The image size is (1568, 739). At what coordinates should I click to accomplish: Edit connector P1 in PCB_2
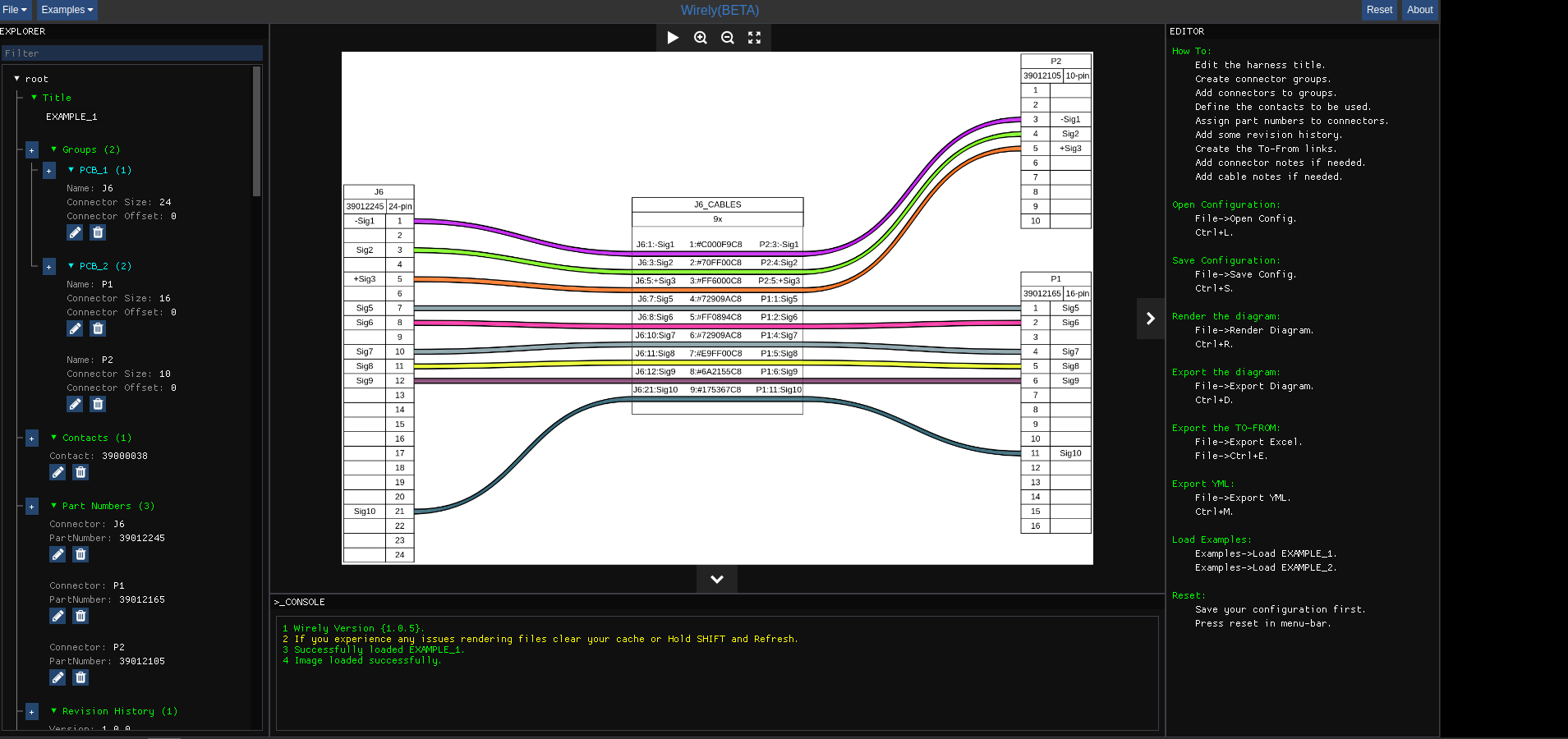(75, 328)
